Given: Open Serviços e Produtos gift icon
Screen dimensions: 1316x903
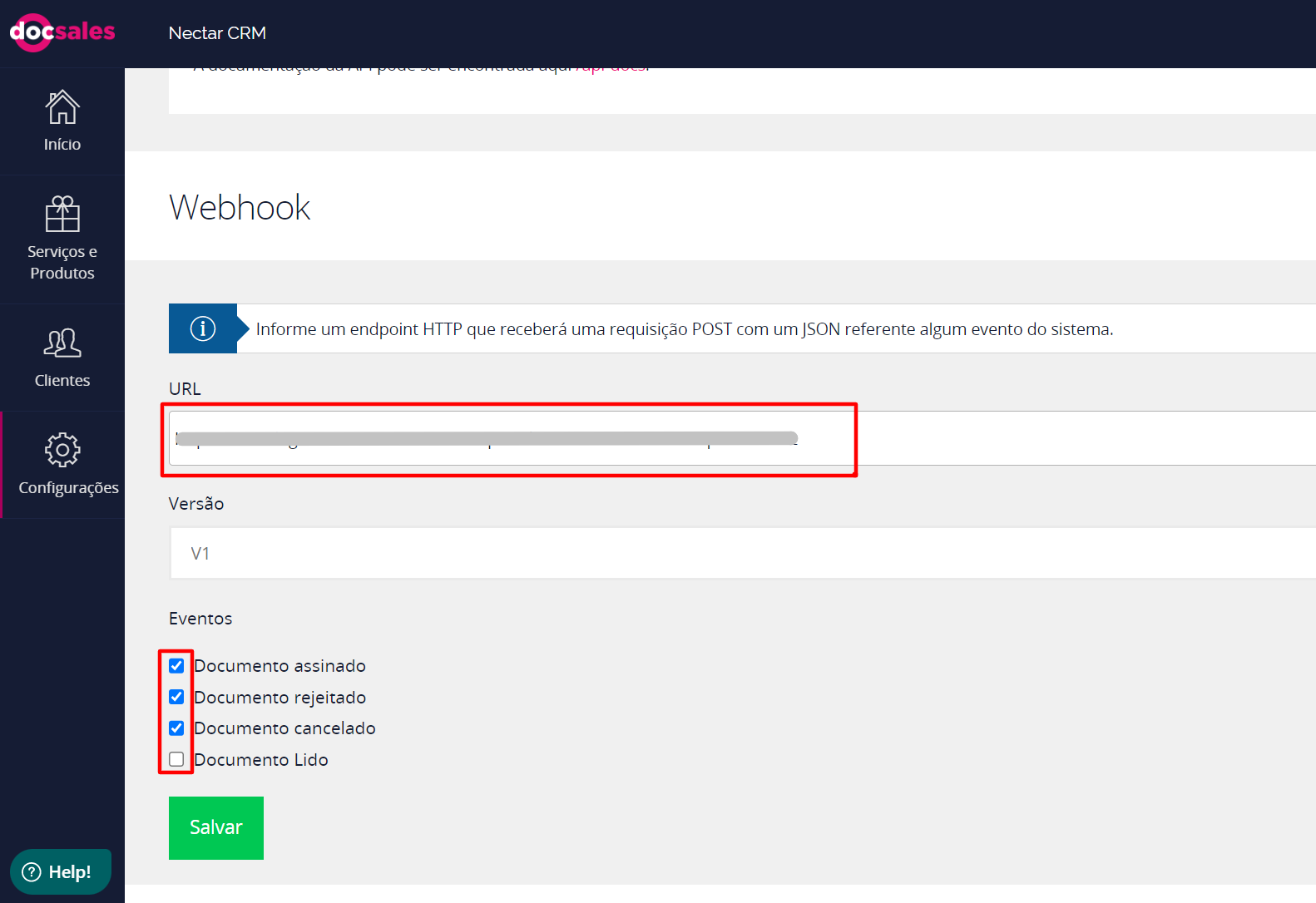Looking at the screenshot, I should coord(62,215).
